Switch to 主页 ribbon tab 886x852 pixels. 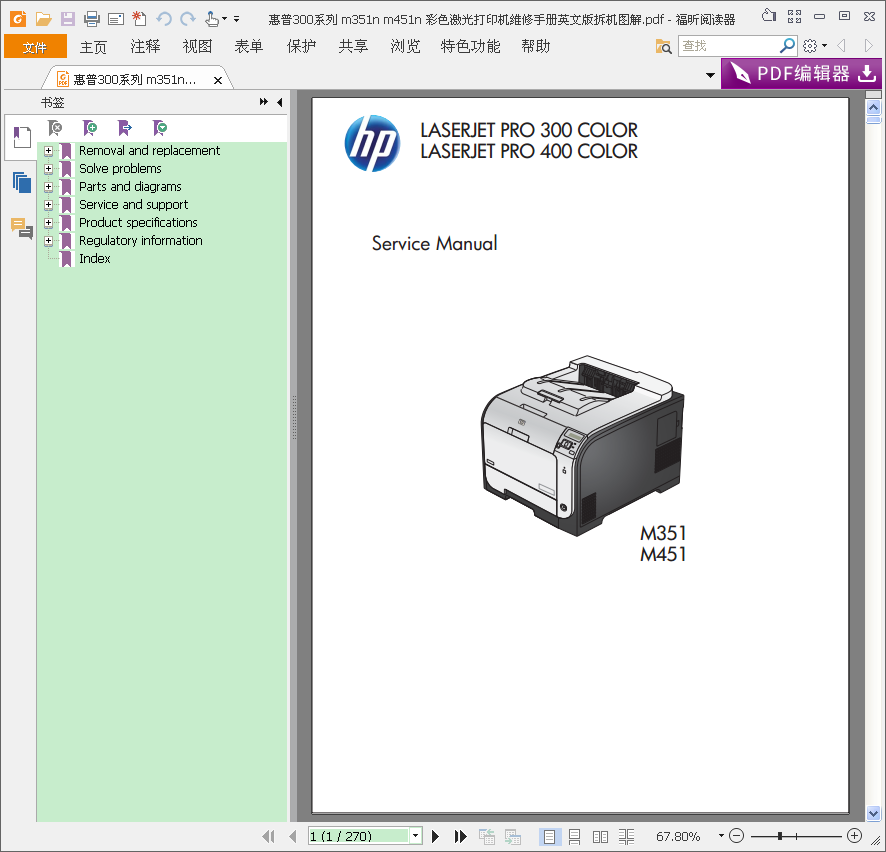[x=93, y=47]
